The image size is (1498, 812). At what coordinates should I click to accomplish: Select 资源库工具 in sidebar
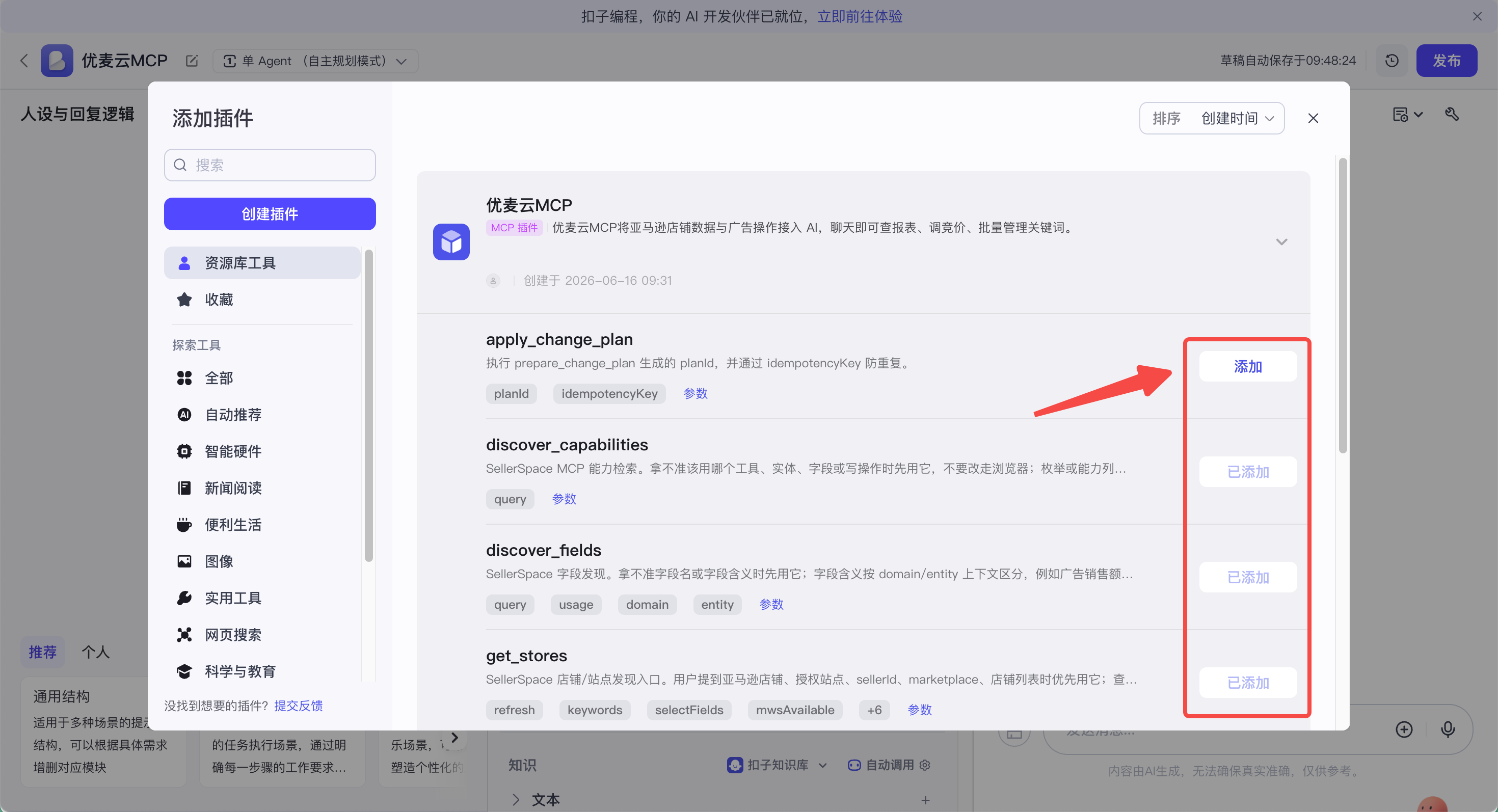262,263
